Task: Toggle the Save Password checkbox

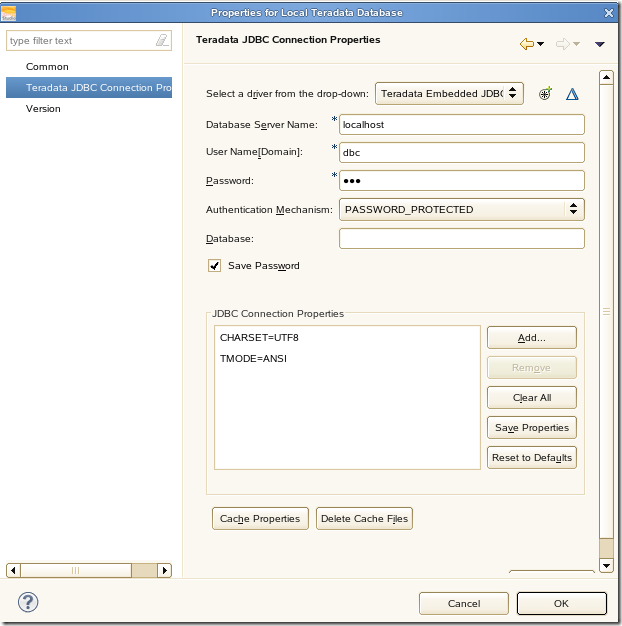Action: point(214,266)
